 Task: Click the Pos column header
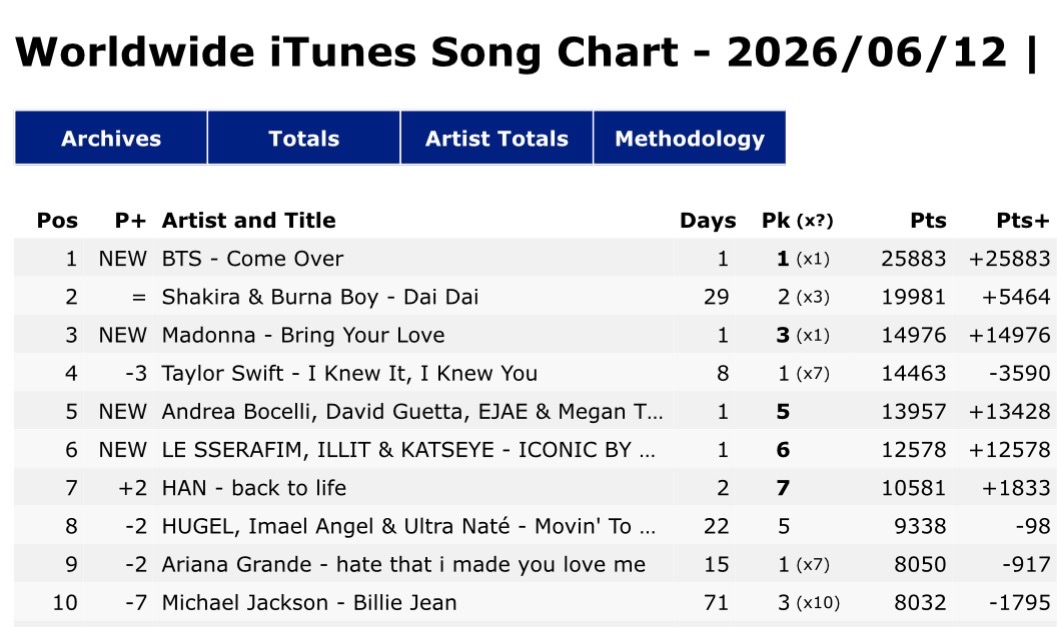click(x=57, y=220)
